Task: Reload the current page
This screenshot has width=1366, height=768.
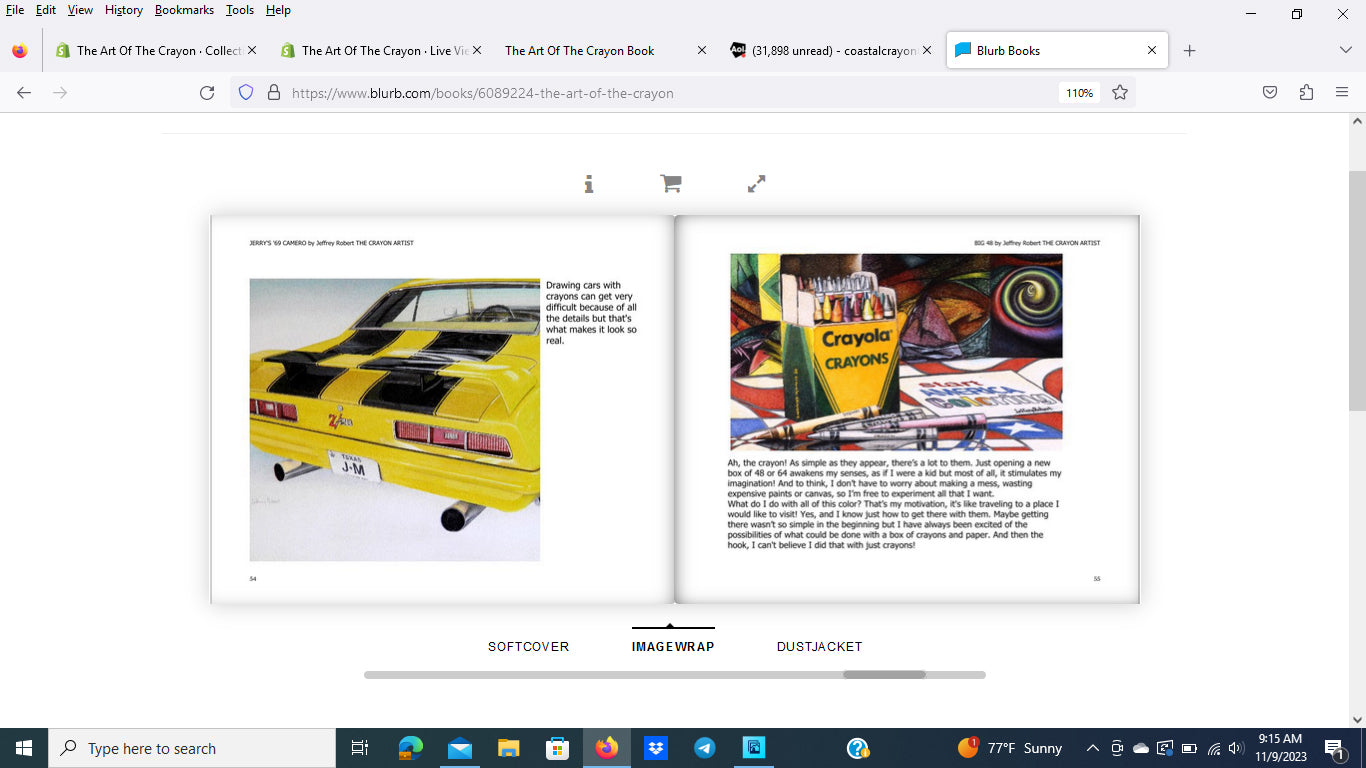Action: pyautogui.click(x=207, y=93)
